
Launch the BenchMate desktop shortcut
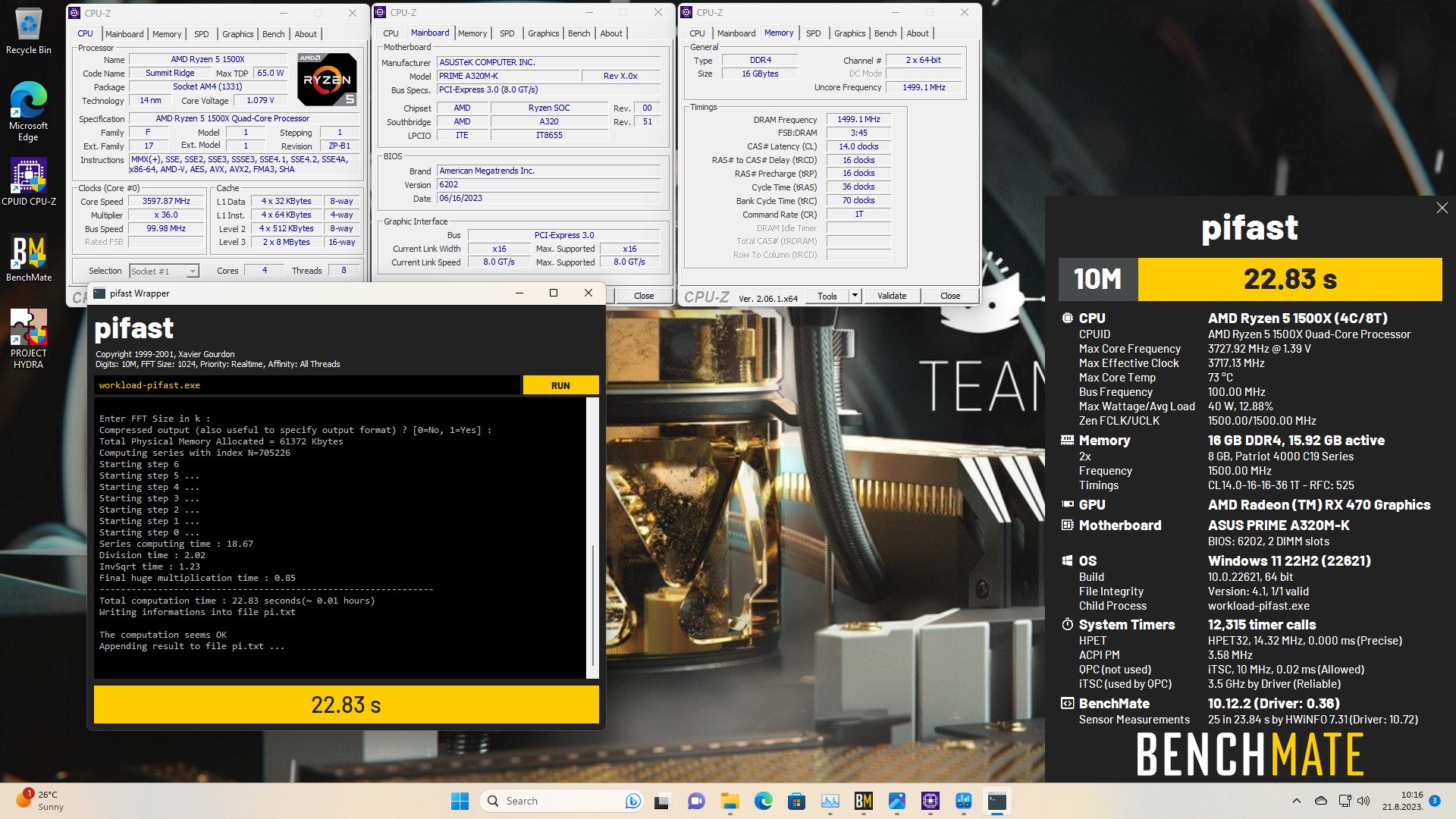coord(28,259)
